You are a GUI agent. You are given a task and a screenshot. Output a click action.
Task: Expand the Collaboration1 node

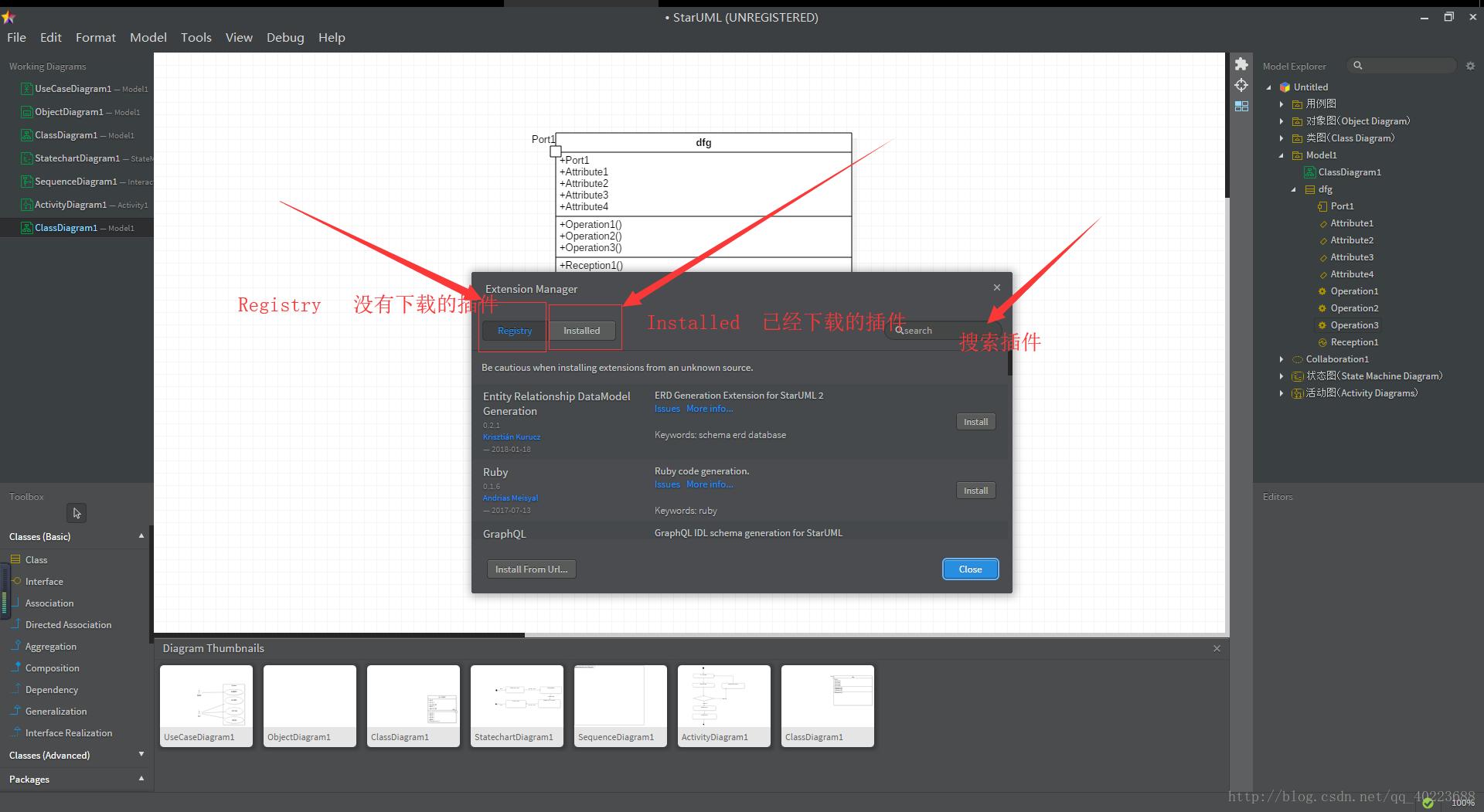click(x=1281, y=359)
